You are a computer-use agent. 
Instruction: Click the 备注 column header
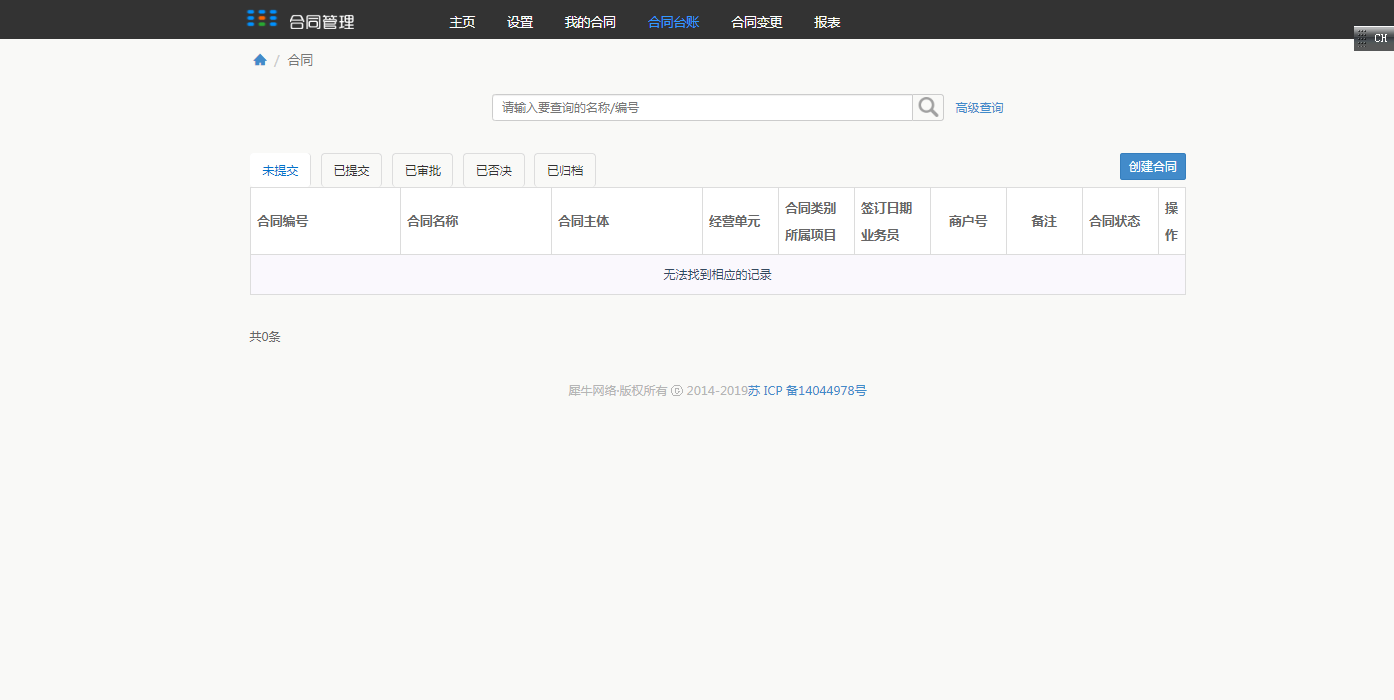point(1044,221)
